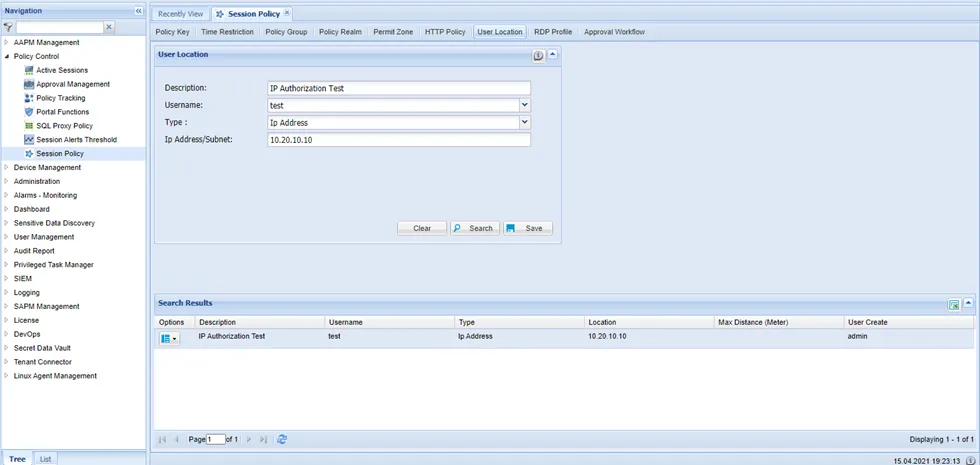Collapse the User Location panel
980x465 pixels.
pyautogui.click(x=552, y=55)
